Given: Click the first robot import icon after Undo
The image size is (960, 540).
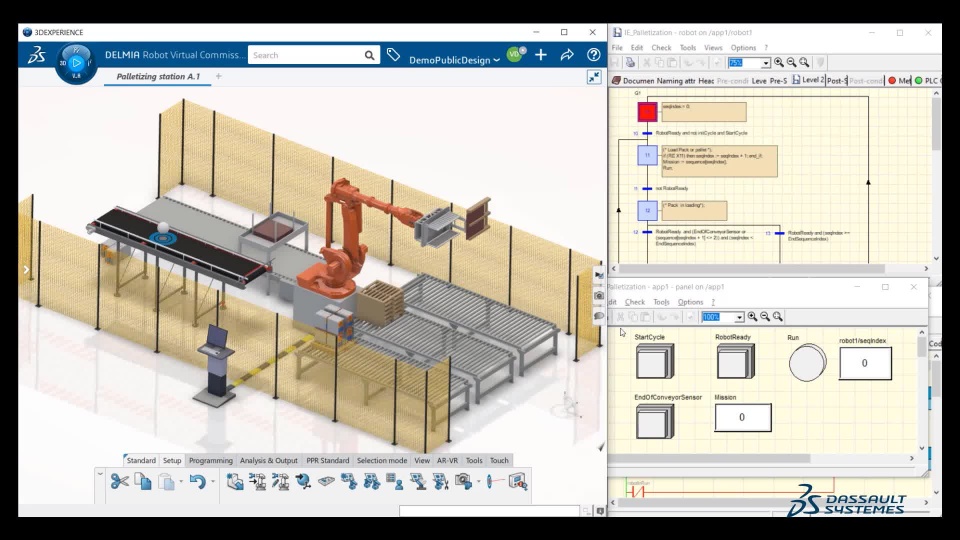Looking at the screenshot, I should coord(234,482).
